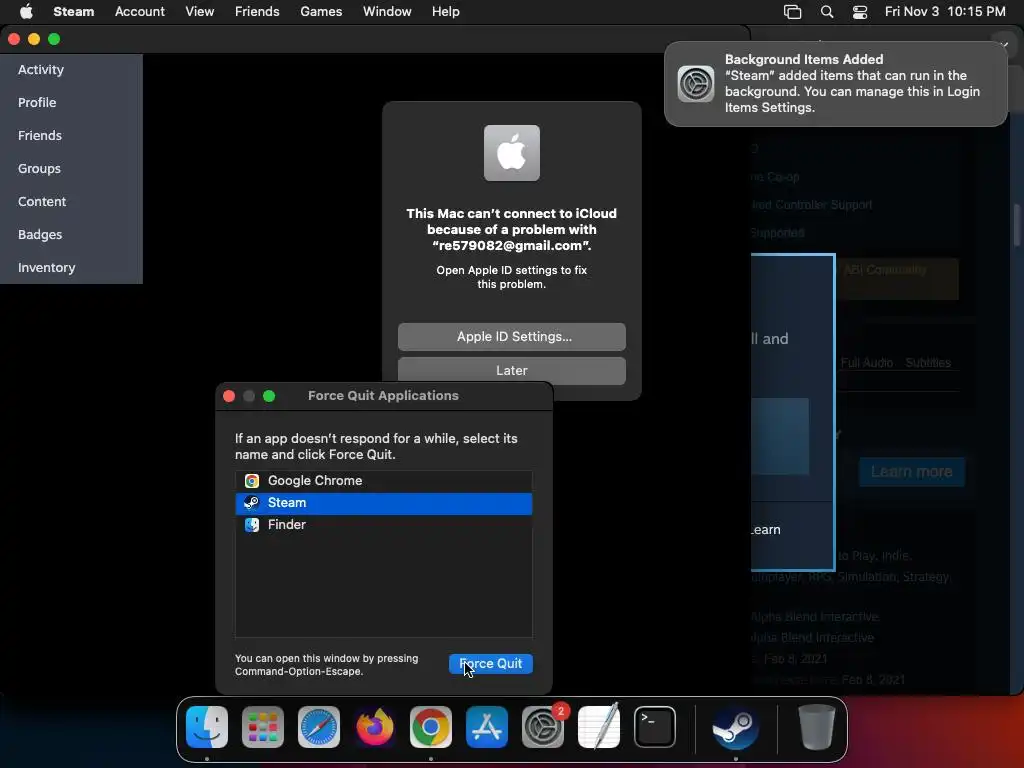Screen dimensions: 1024x768
Task: Go to Activity in the Steam sidebar
Action: [40, 70]
